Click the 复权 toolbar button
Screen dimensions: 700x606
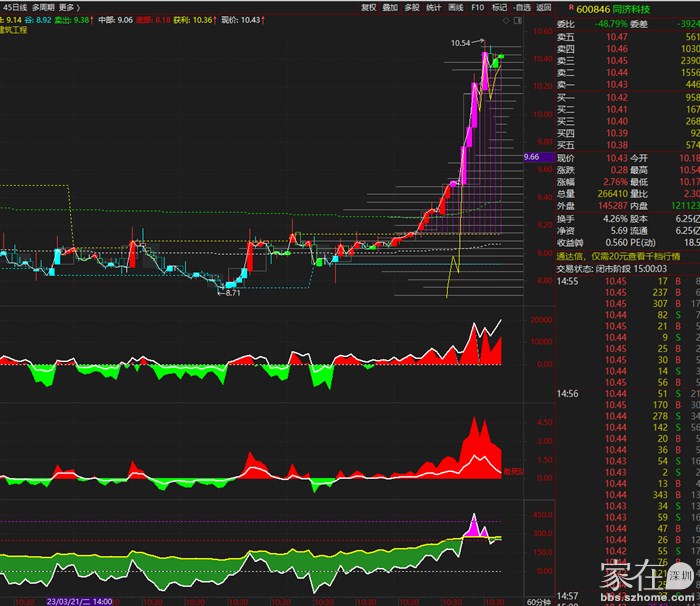tap(369, 7)
